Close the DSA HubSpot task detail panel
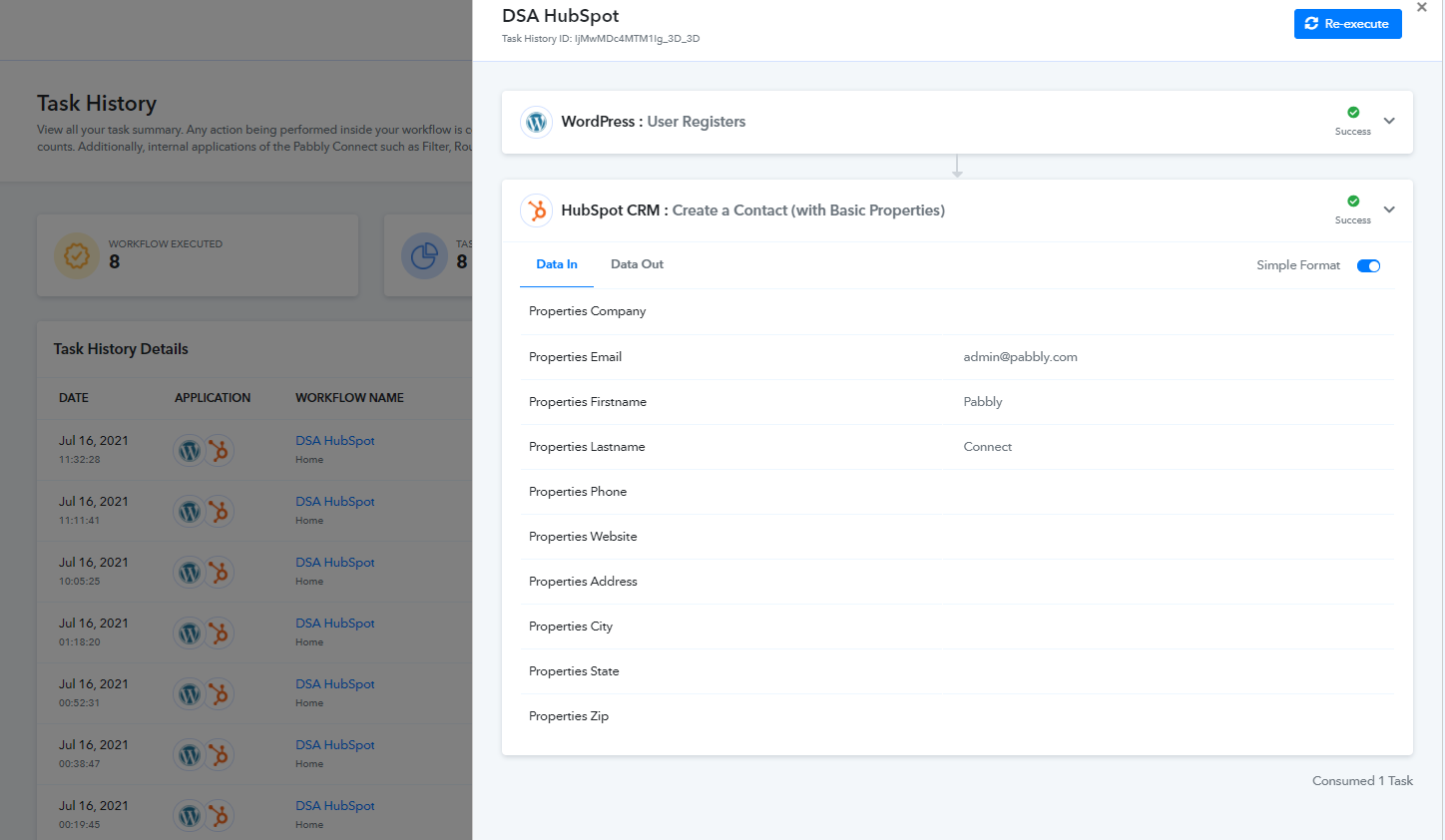This screenshot has height=840, width=1445. pyautogui.click(x=1422, y=7)
